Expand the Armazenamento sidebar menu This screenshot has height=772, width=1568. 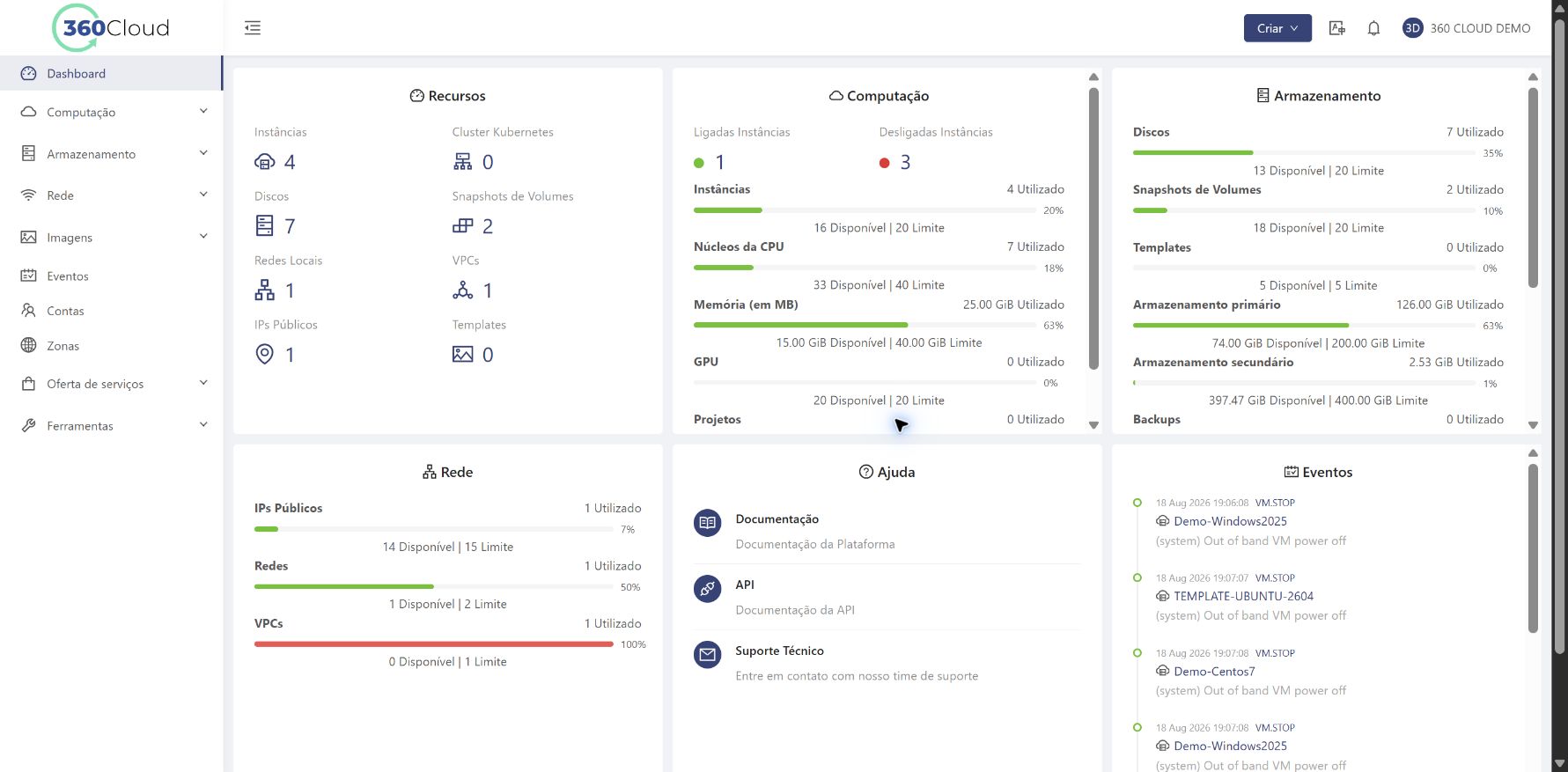point(112,154)
